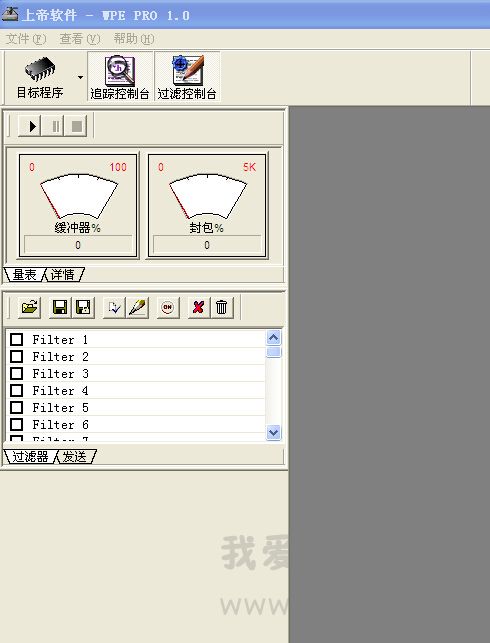Switch to the 发送 (send) tab
This screenshot has height=643, width=490.
[75, 456]
